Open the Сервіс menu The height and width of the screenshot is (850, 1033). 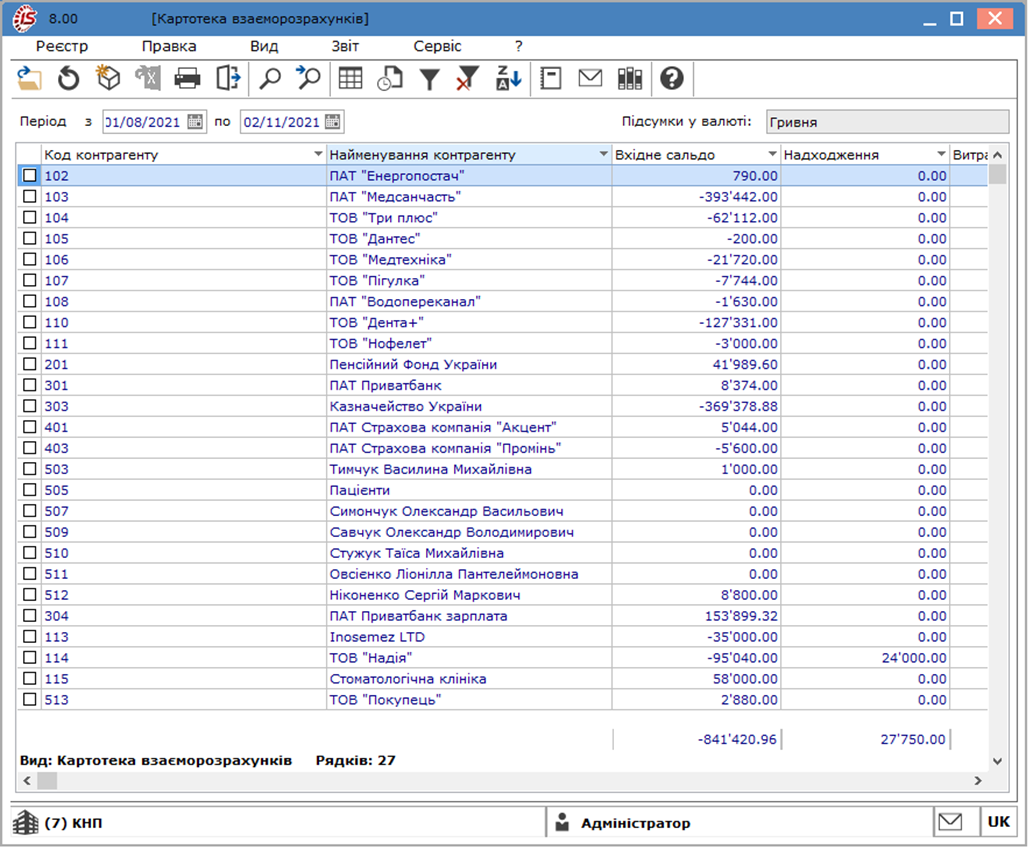[x=437, y=46]
